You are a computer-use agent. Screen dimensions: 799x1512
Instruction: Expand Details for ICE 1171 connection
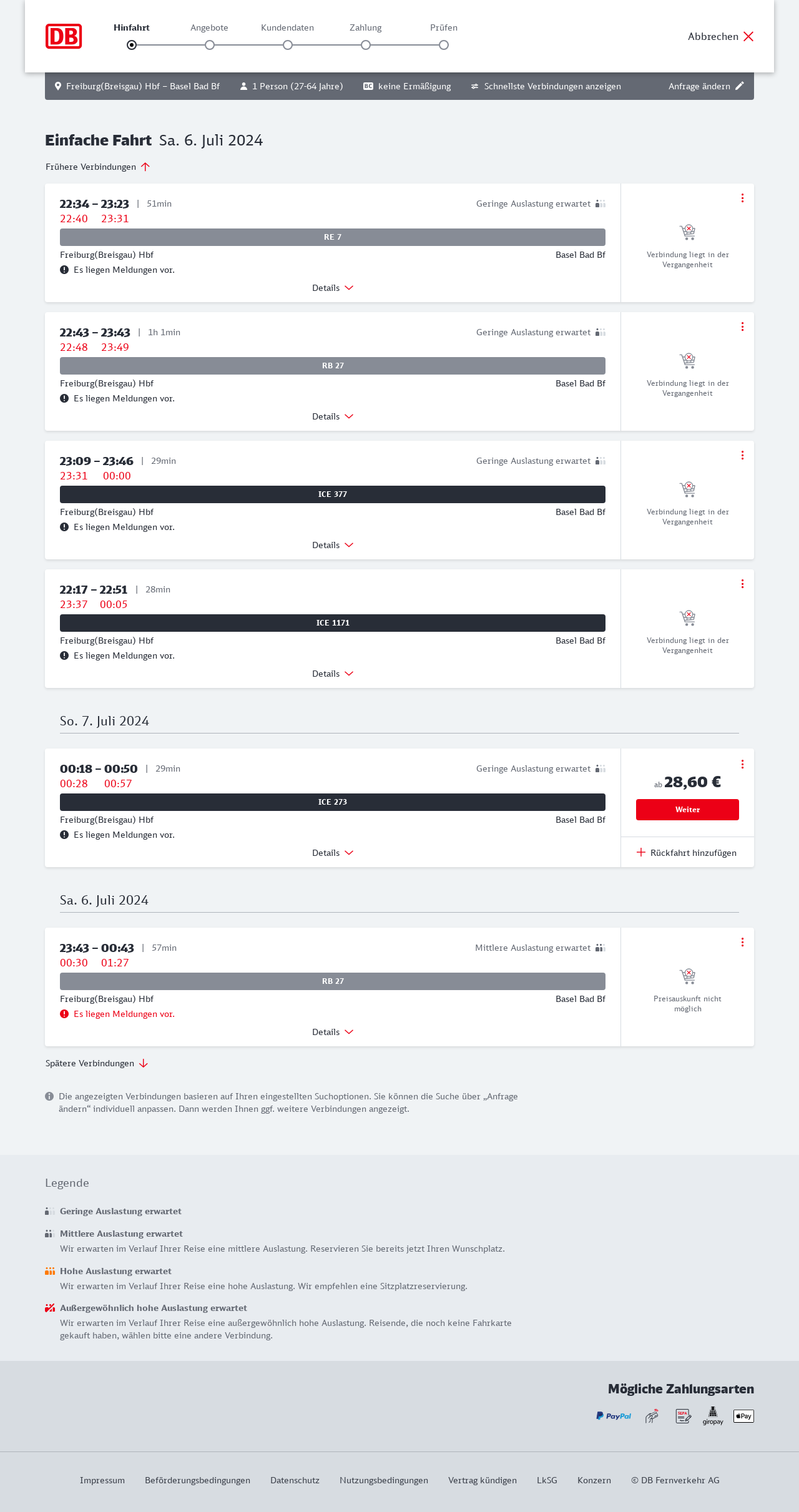click(332, 674)
